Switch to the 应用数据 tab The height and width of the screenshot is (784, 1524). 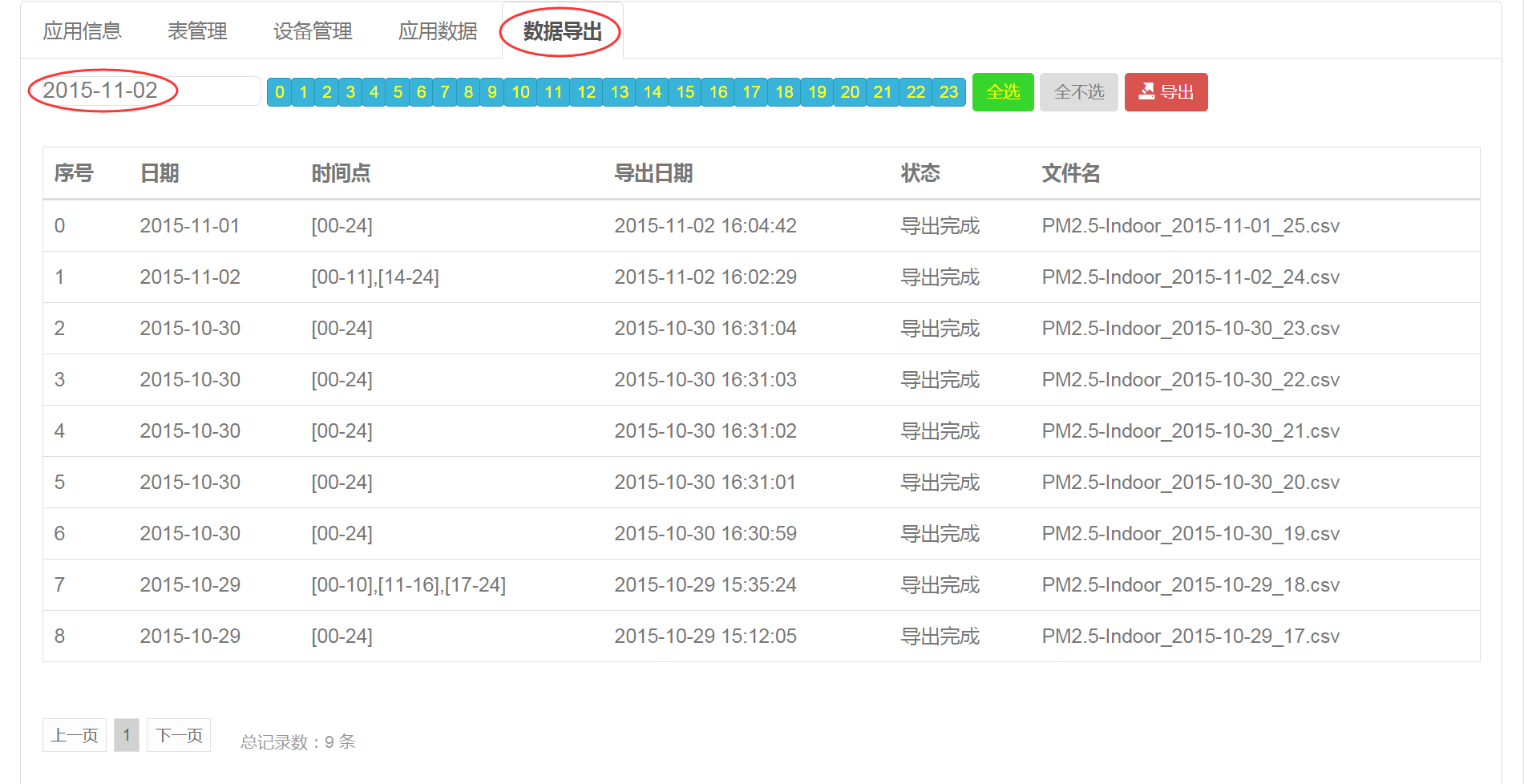tap(438, 31)
